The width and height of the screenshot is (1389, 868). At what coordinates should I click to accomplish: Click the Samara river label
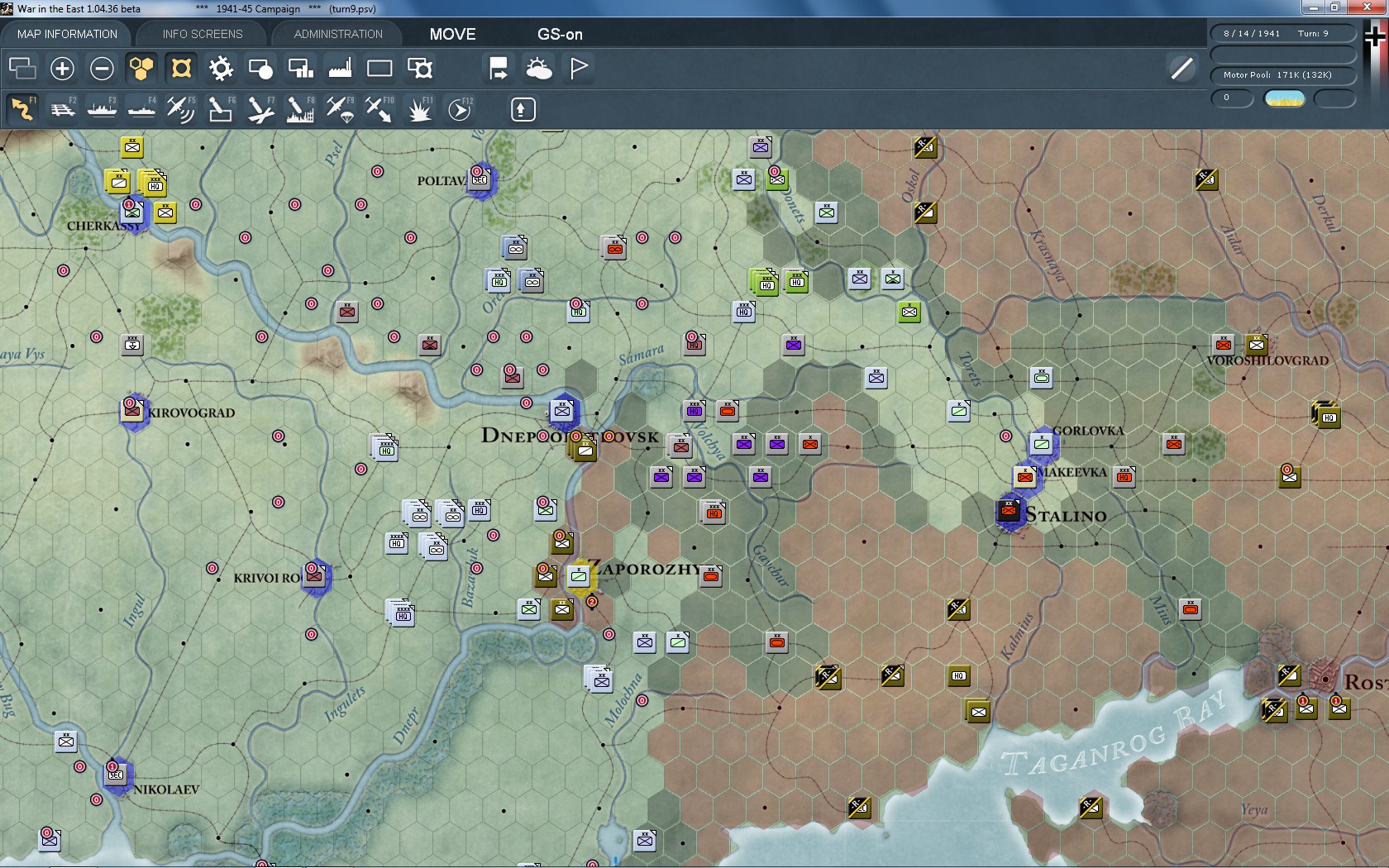coord(642,355)
